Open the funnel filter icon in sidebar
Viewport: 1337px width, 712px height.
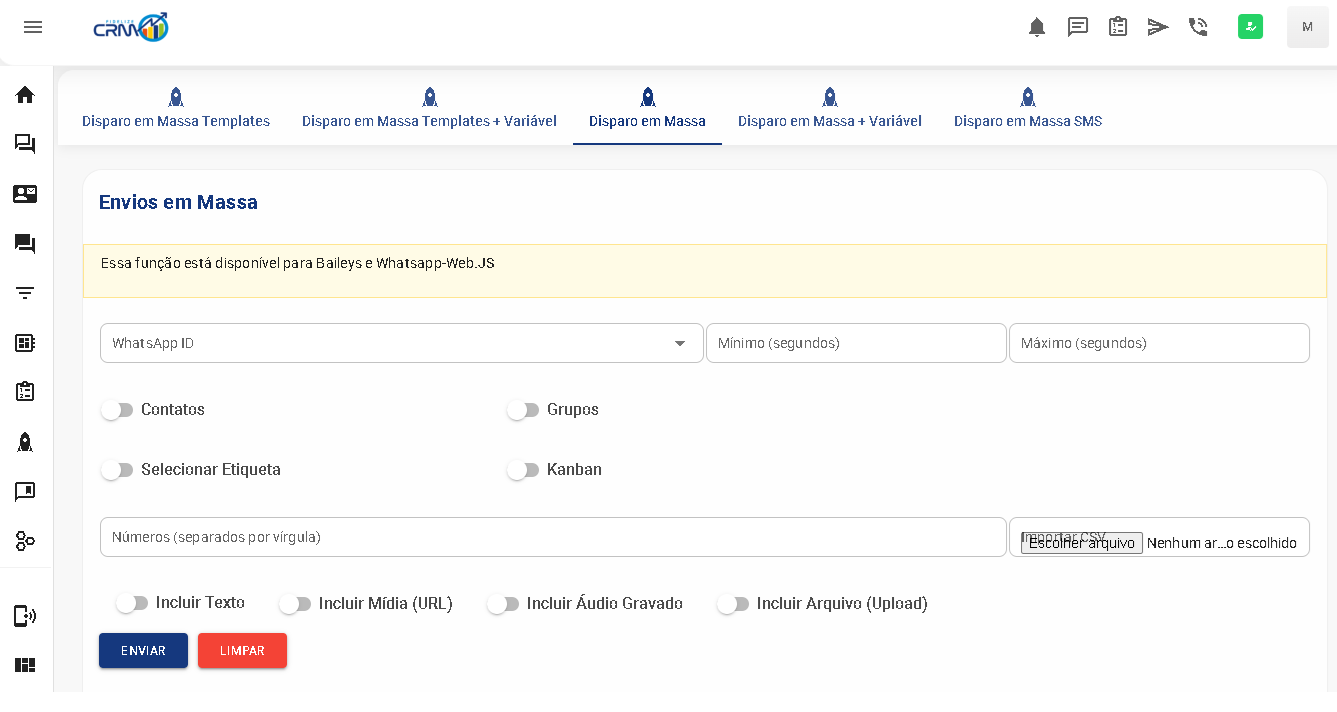[x=25, y=293]
